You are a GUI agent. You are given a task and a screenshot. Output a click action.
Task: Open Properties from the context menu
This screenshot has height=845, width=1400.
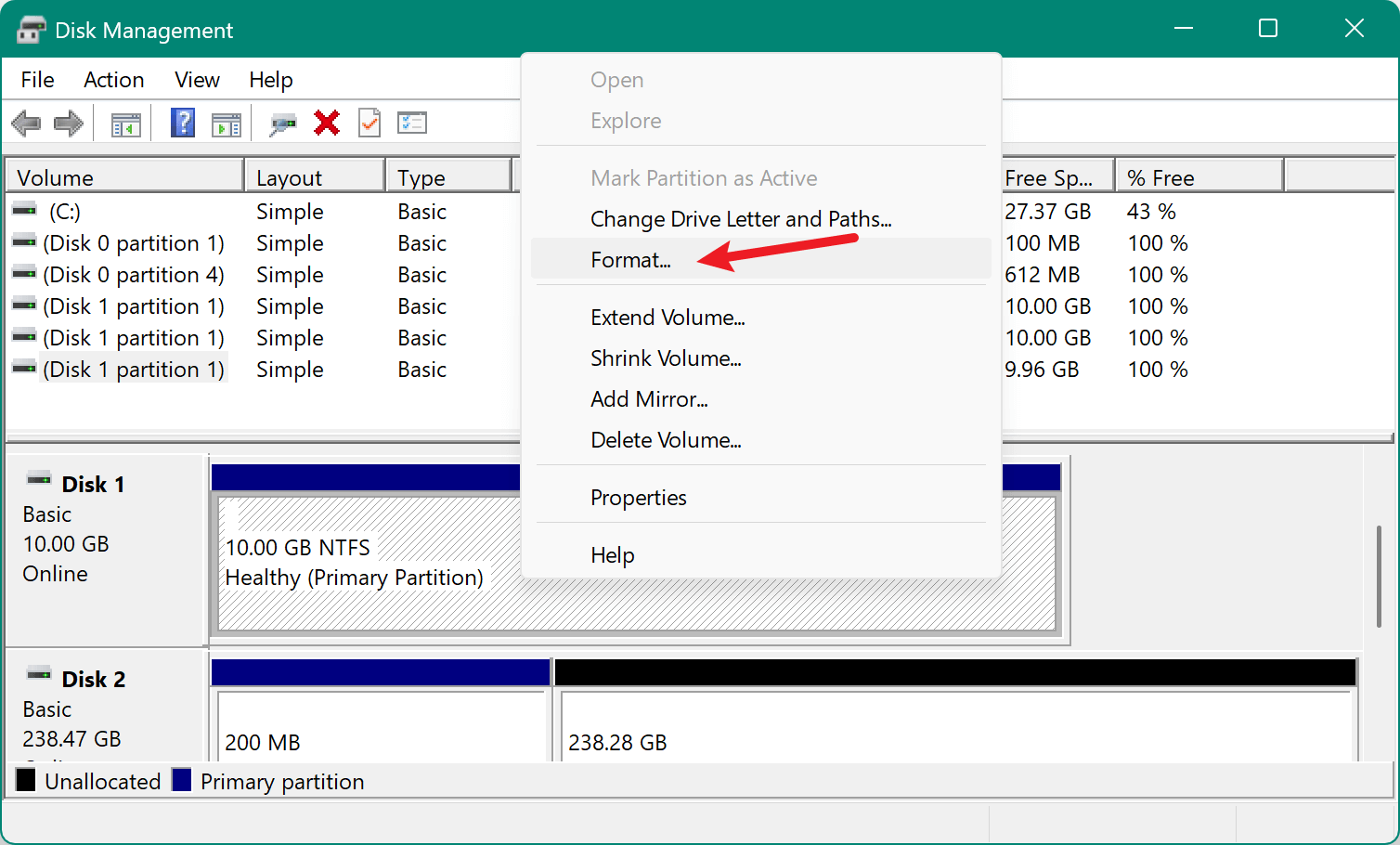(639, 497)
